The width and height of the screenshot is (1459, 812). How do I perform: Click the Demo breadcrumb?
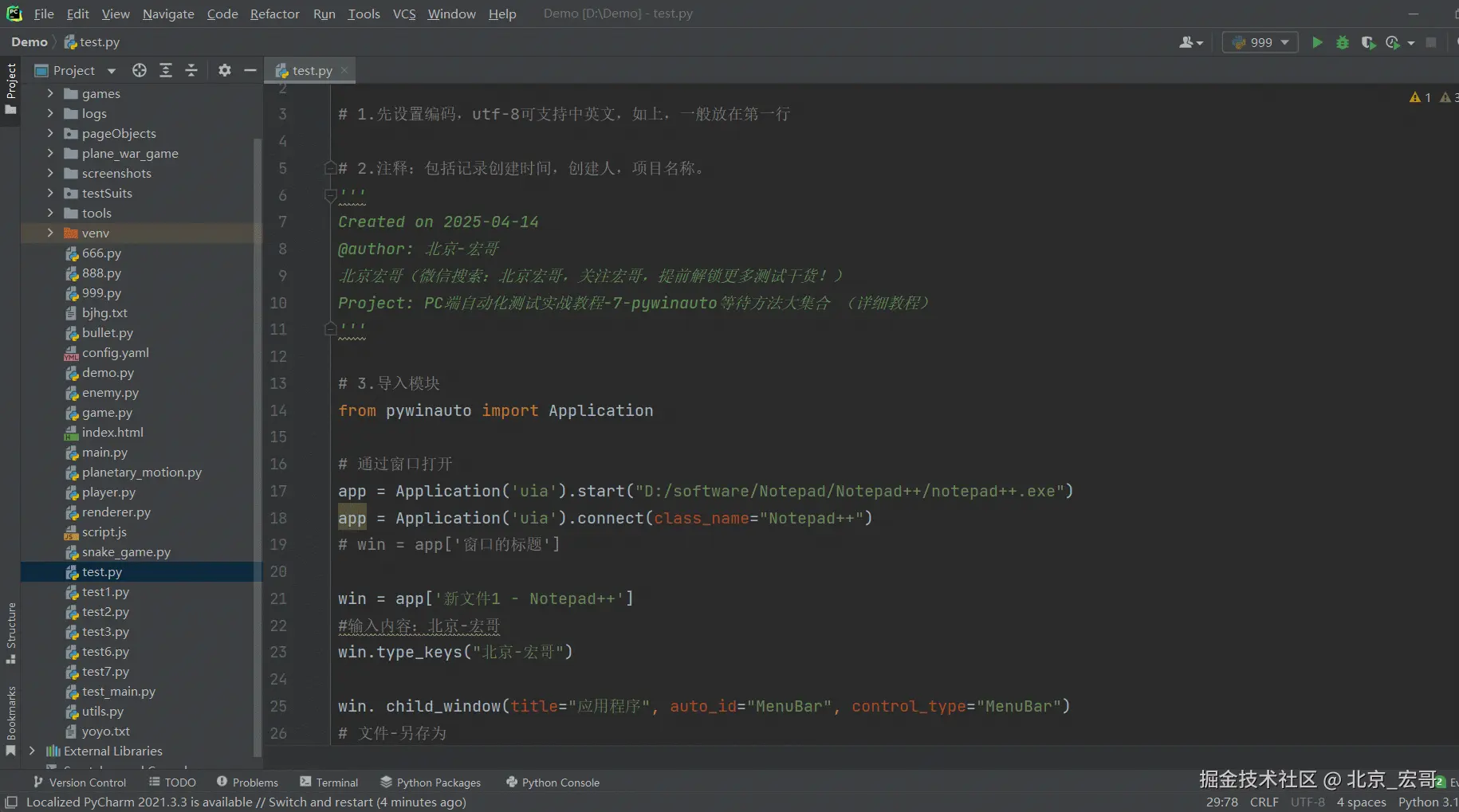(x=29, y=41)
